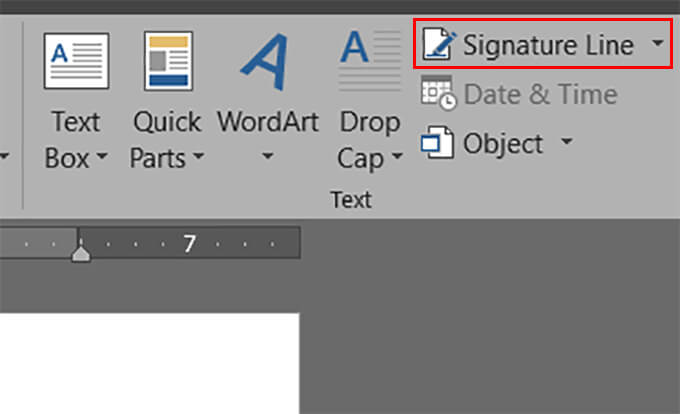Click the WordArt text label
The height and width of the screenshot is (414, 680).
click(x=267, y=122)
